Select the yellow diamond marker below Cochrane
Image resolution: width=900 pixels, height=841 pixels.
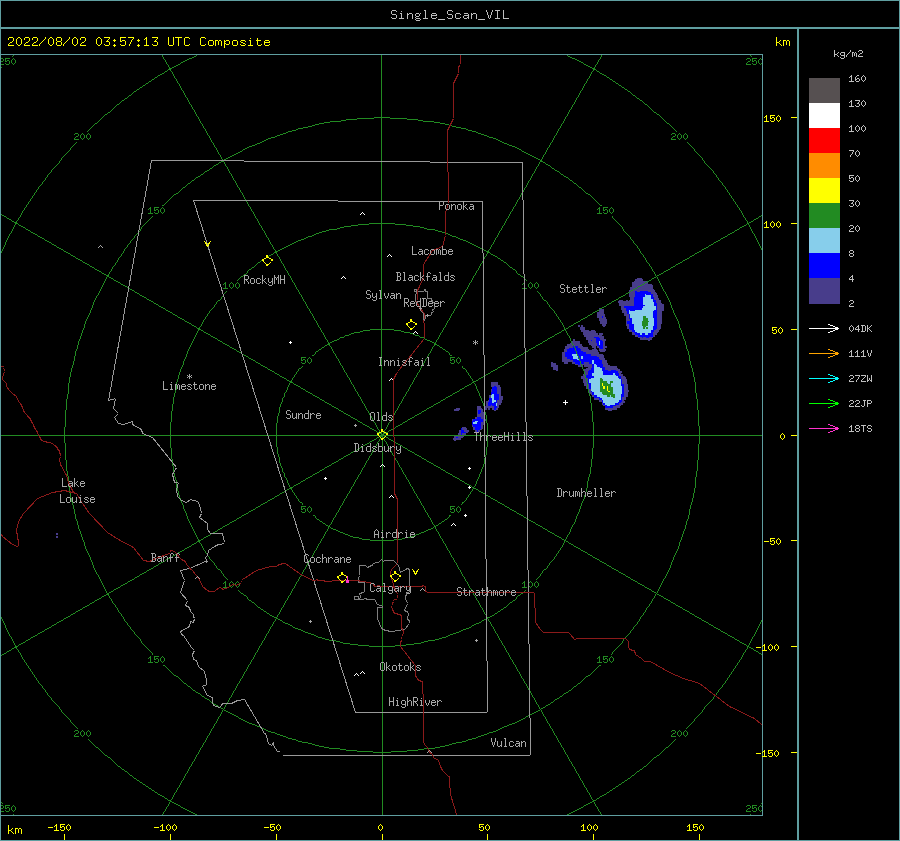(x=343, y=578)
